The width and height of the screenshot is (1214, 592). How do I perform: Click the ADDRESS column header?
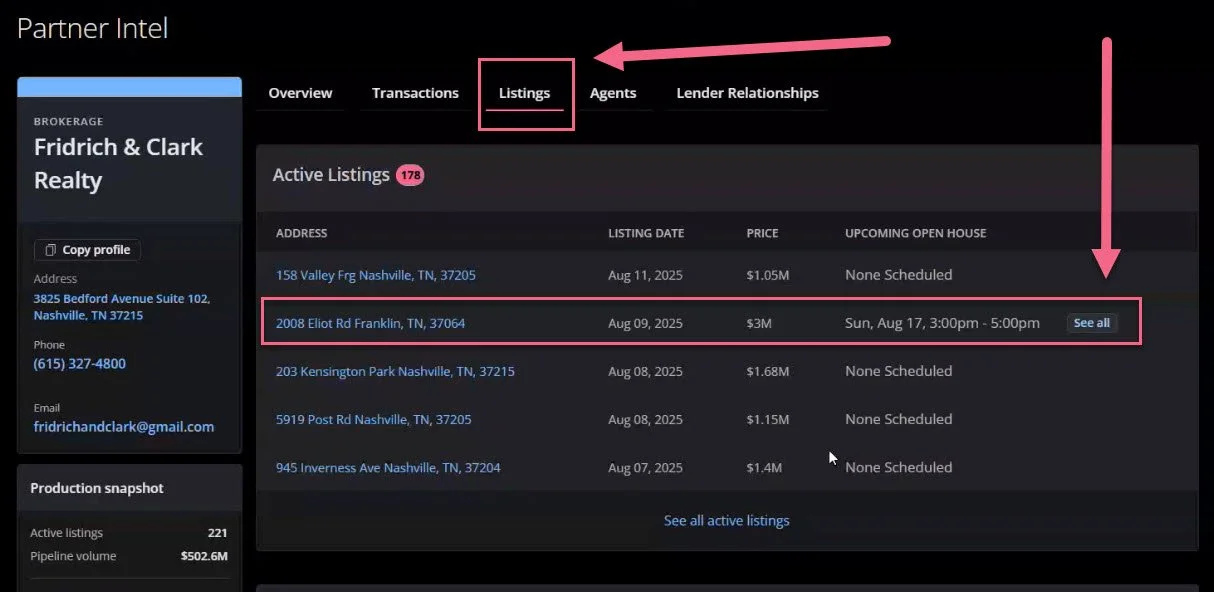(302, 233)
